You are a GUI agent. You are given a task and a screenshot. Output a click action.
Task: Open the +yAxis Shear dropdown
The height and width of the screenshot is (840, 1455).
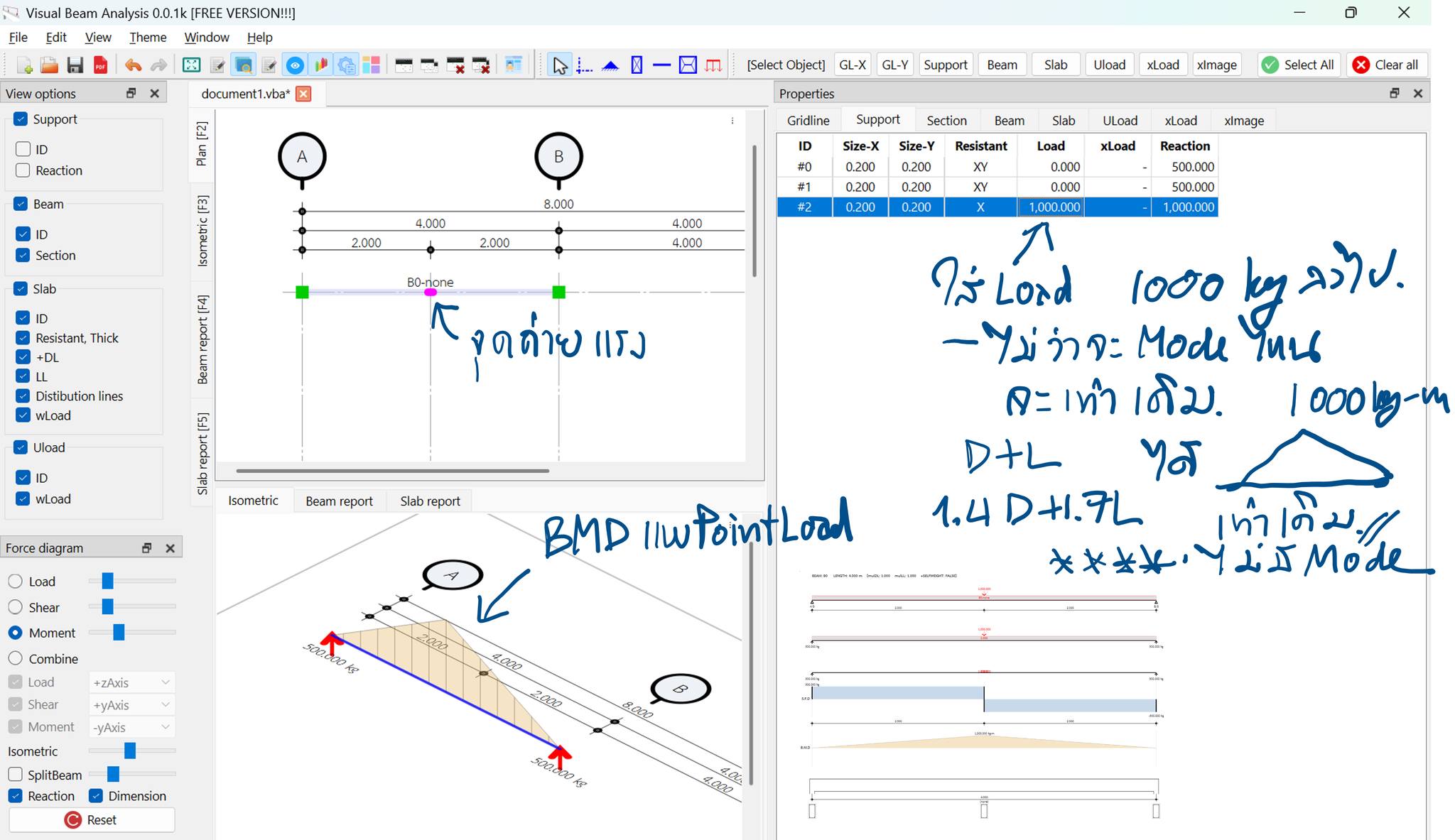click(131, 705)
